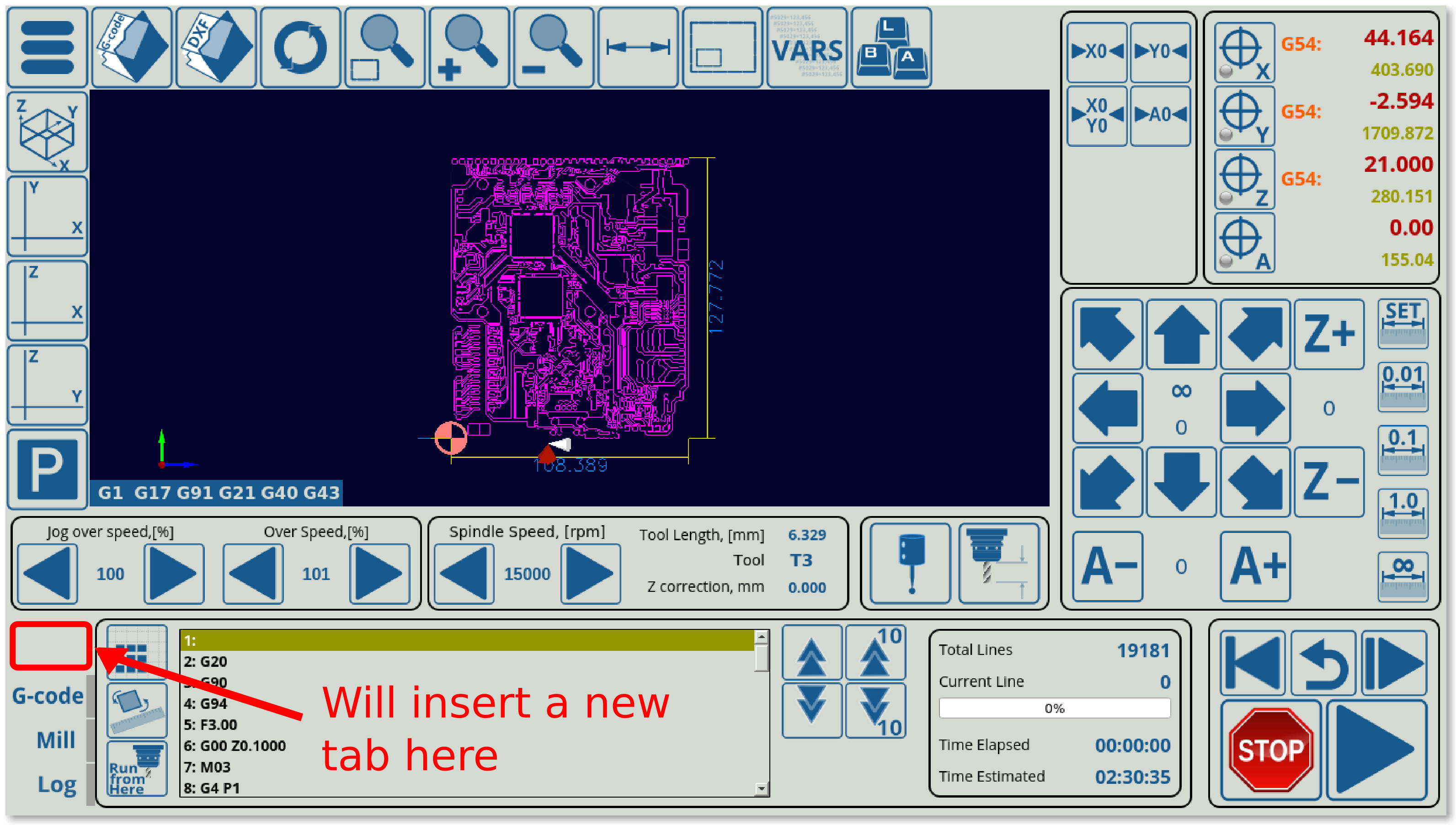The image size is (1456, 825).
Task: Select G-code line 6: G00 Z0.1000
Action: click(235, 745)
